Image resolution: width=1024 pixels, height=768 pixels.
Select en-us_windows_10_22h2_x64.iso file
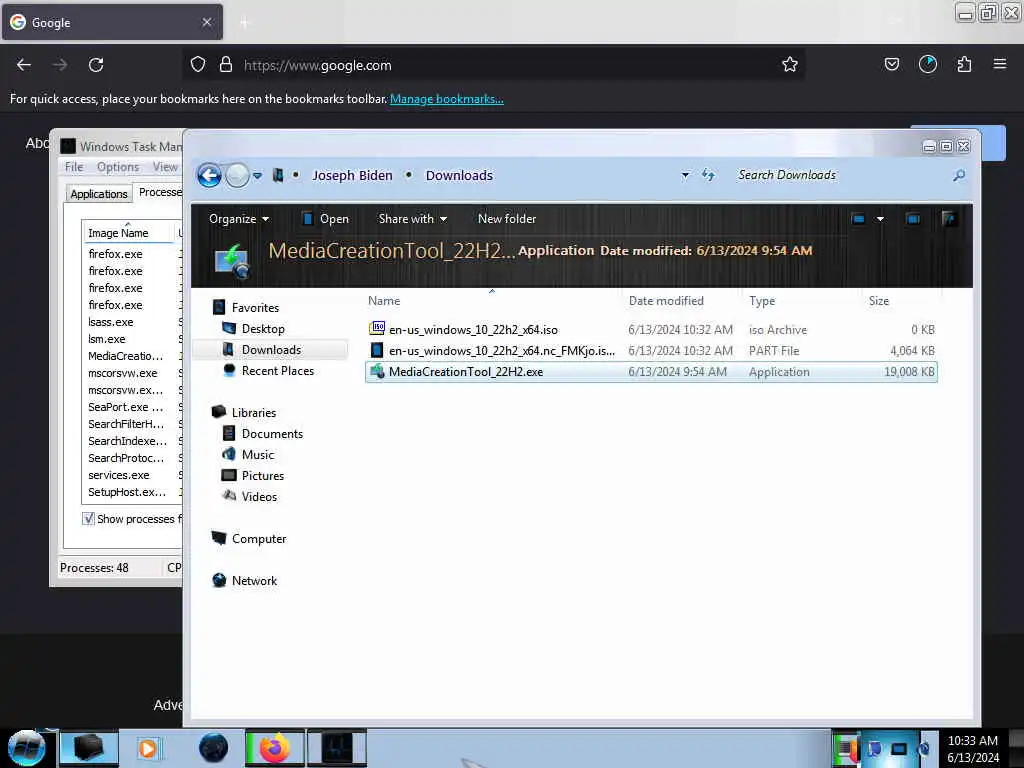click(652, 330)
